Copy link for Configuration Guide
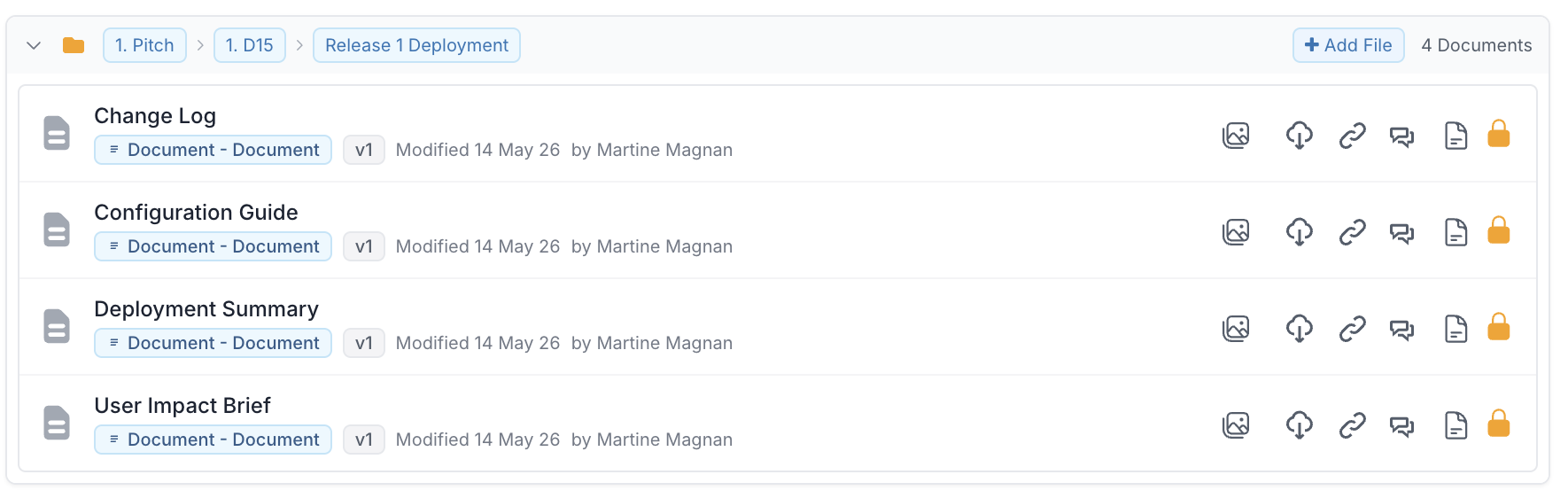Image resolution: width=1568 pixels, height=498 pixels. click(x=1353, y=232)
